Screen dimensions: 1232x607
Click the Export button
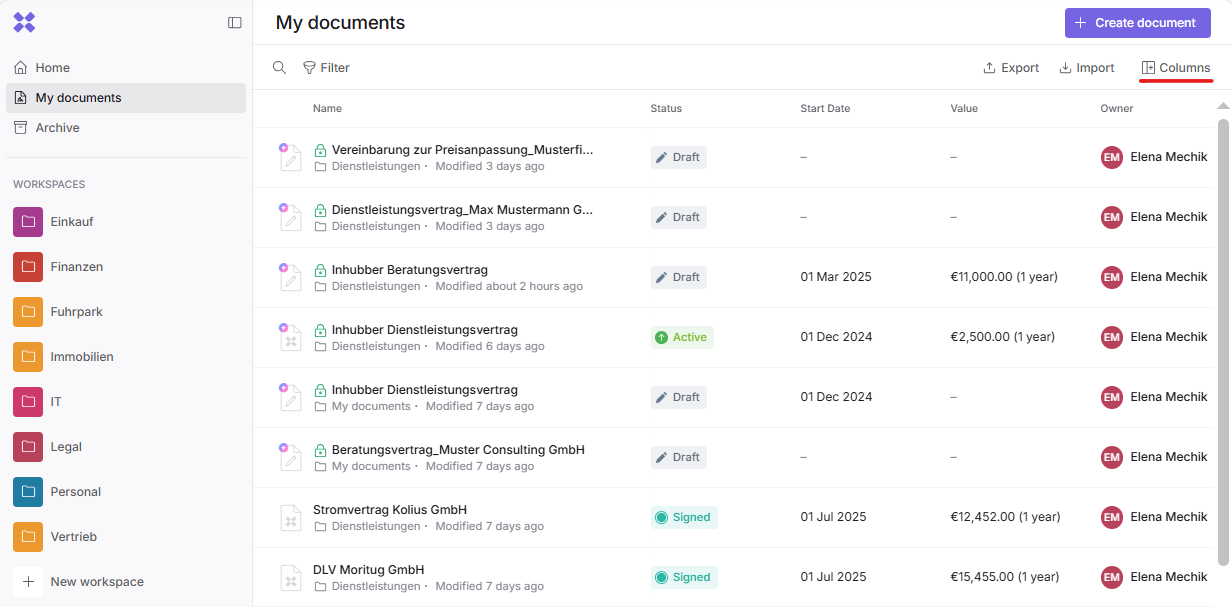coord(1011,68)
